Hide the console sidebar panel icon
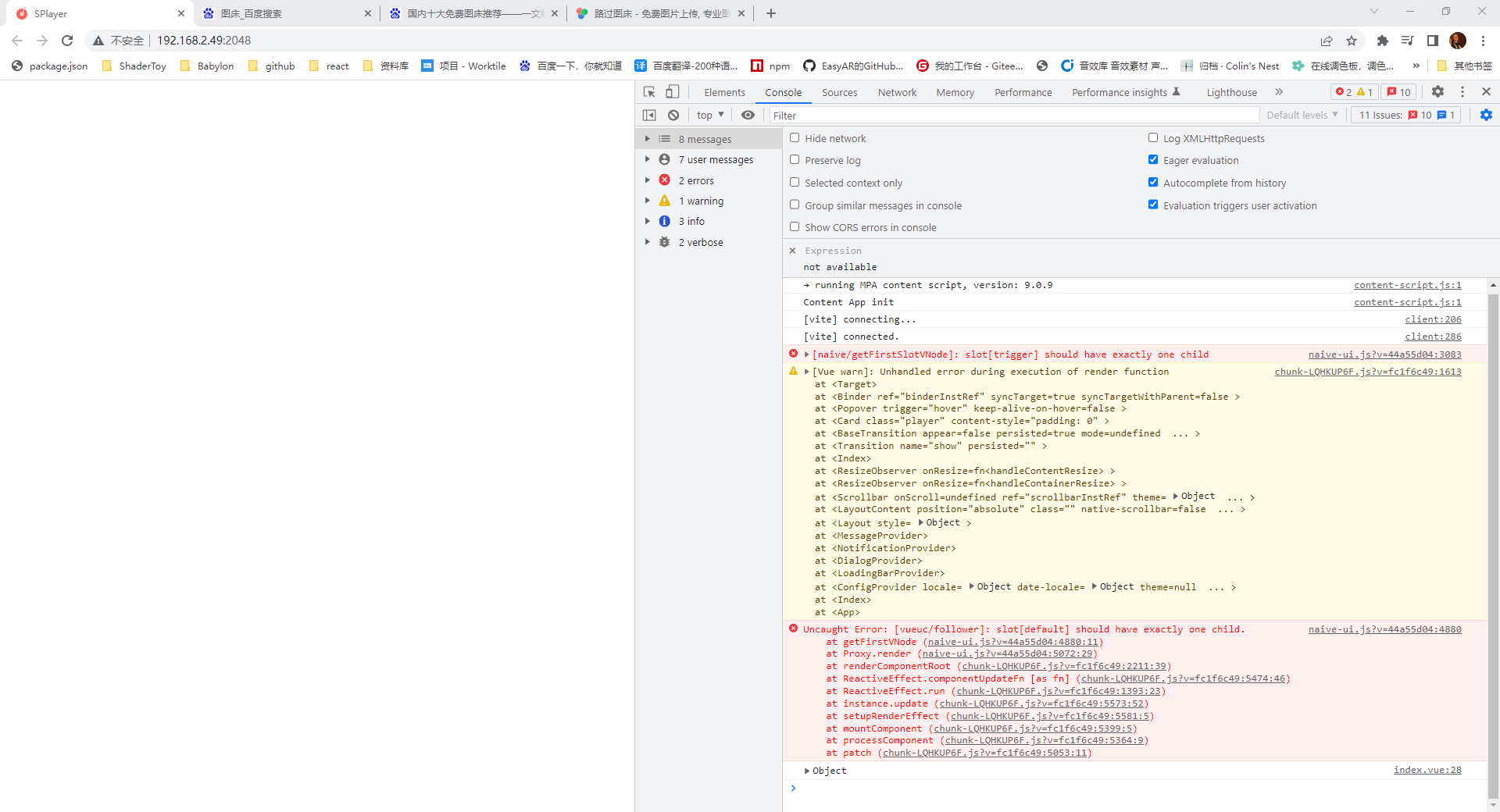1500x812 pixels. pos(649,116)
